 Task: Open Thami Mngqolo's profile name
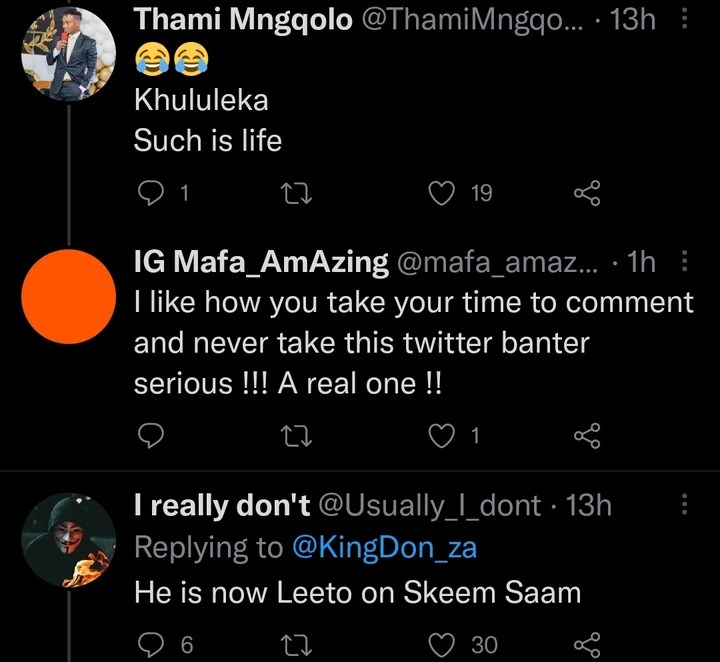click(x=242, y=19)
